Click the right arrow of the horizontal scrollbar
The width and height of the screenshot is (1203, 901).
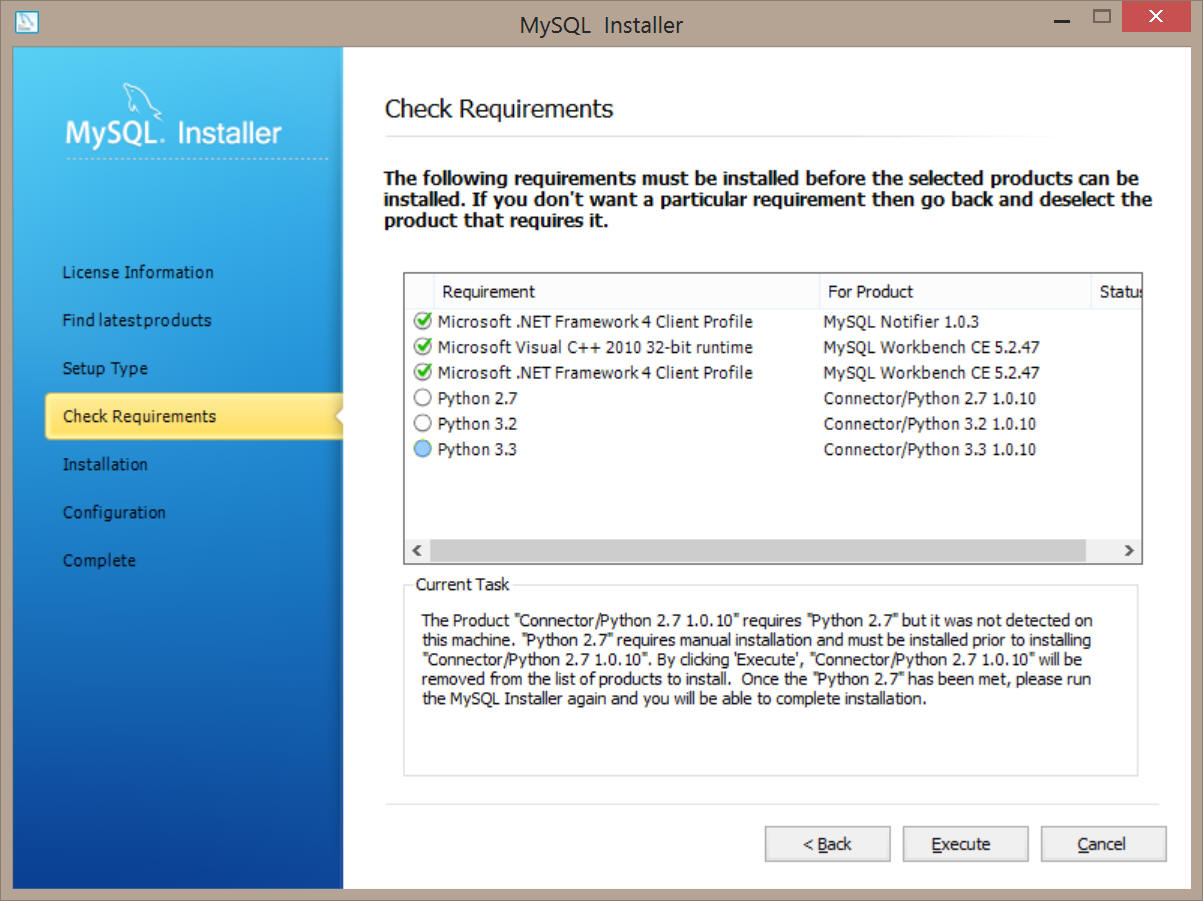(1128, 551)
